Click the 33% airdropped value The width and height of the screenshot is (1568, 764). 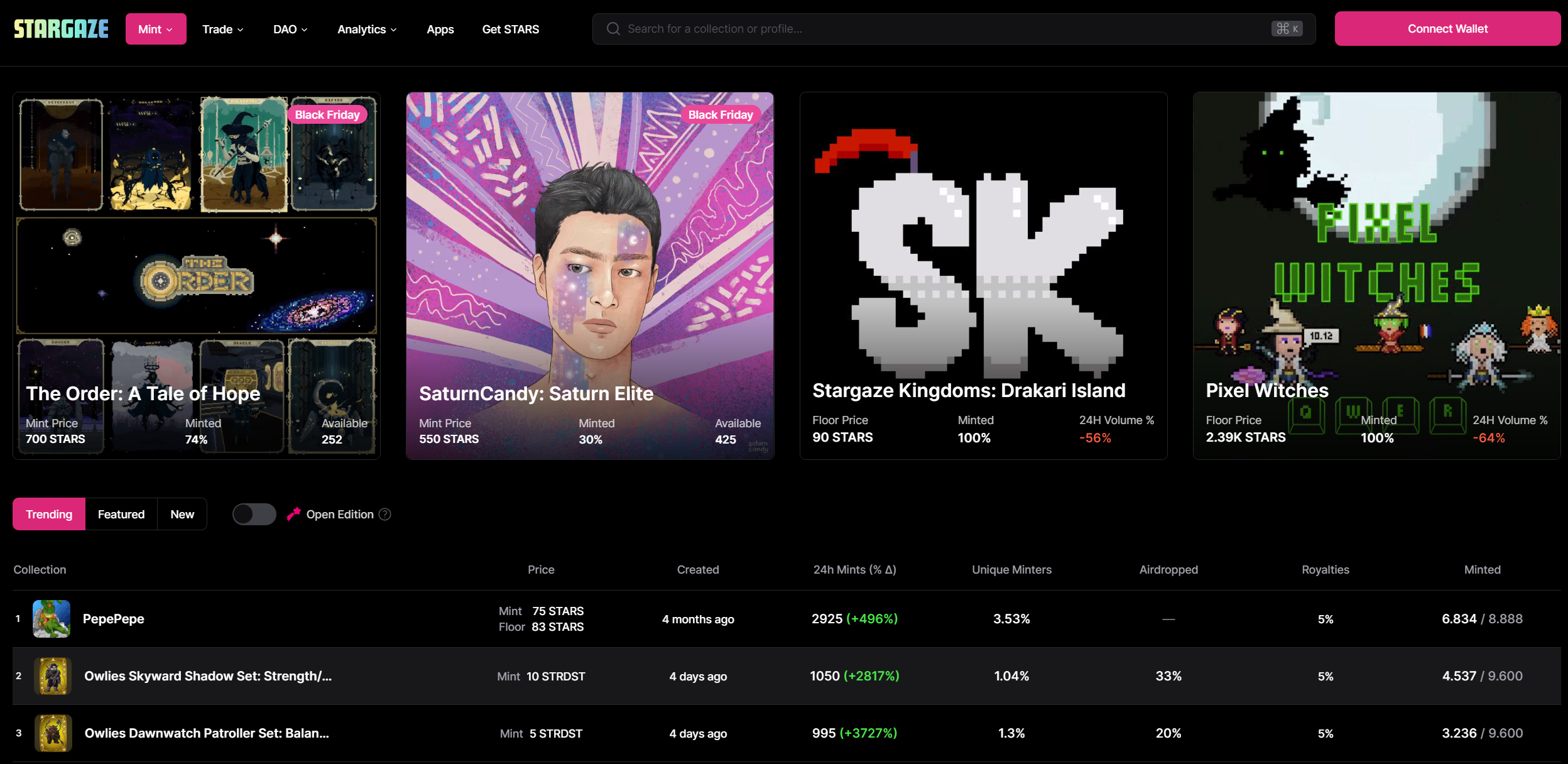click(1168, 676)
